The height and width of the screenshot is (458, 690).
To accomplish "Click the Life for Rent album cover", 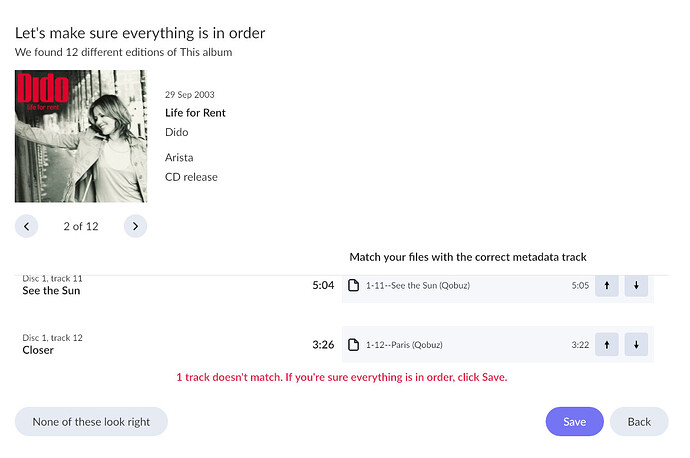I will tap(80, 136).
